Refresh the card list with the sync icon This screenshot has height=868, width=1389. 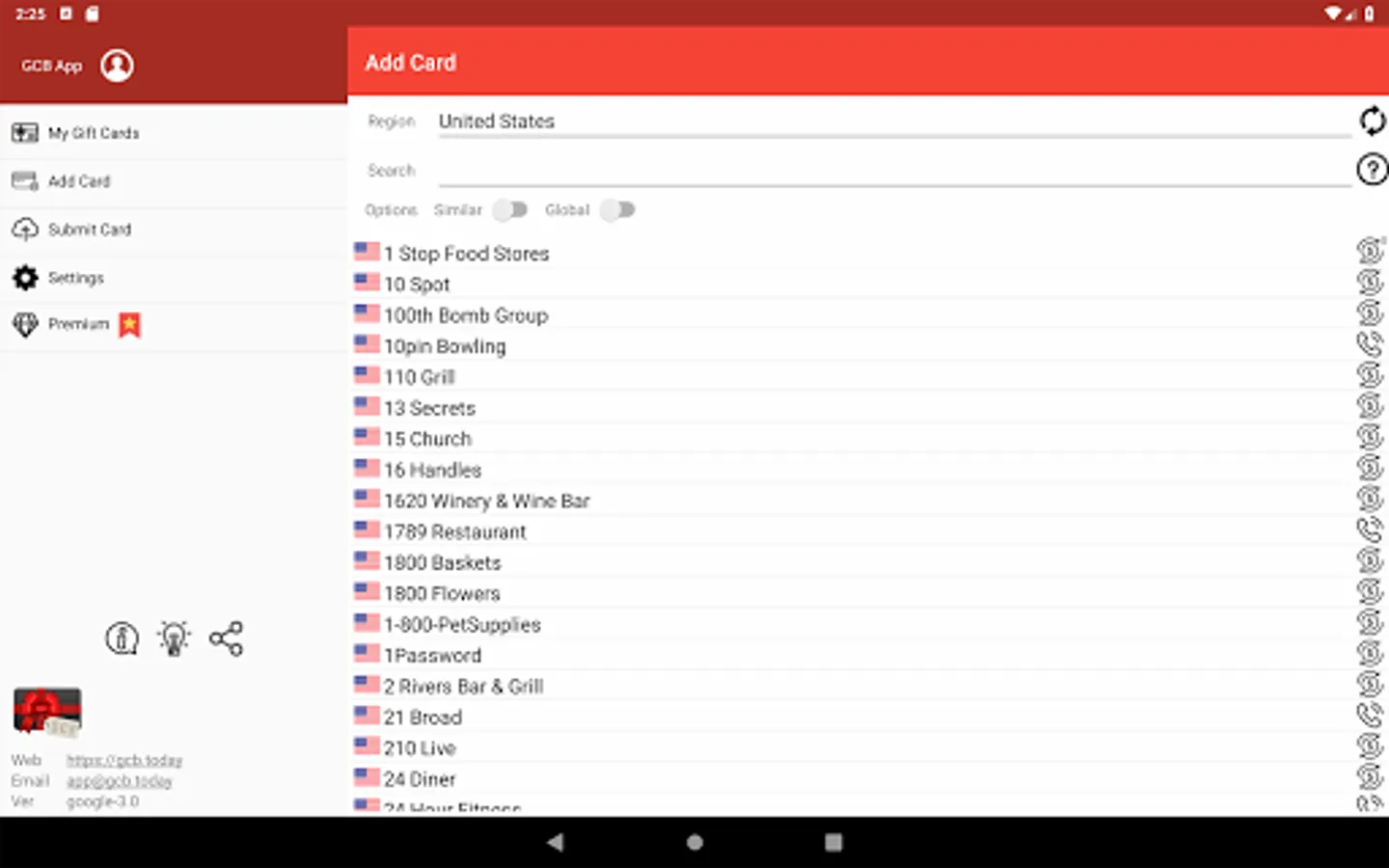1372,122
